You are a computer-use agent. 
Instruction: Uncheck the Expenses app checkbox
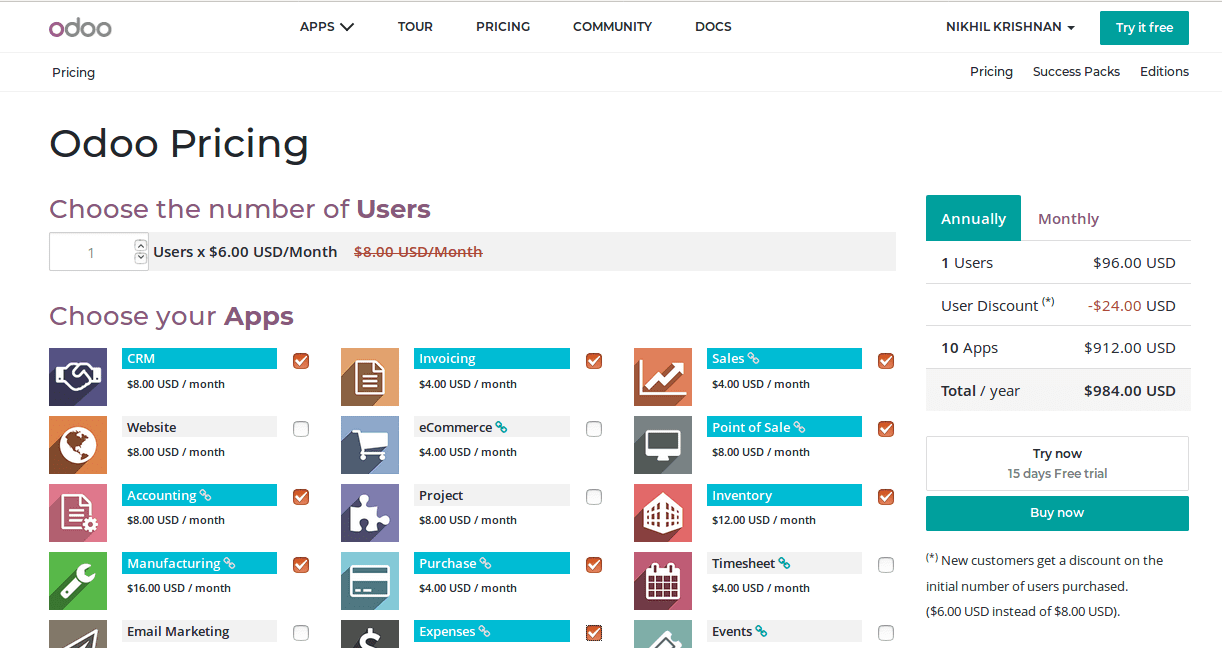pyautogui.click(x=594, y=633)
